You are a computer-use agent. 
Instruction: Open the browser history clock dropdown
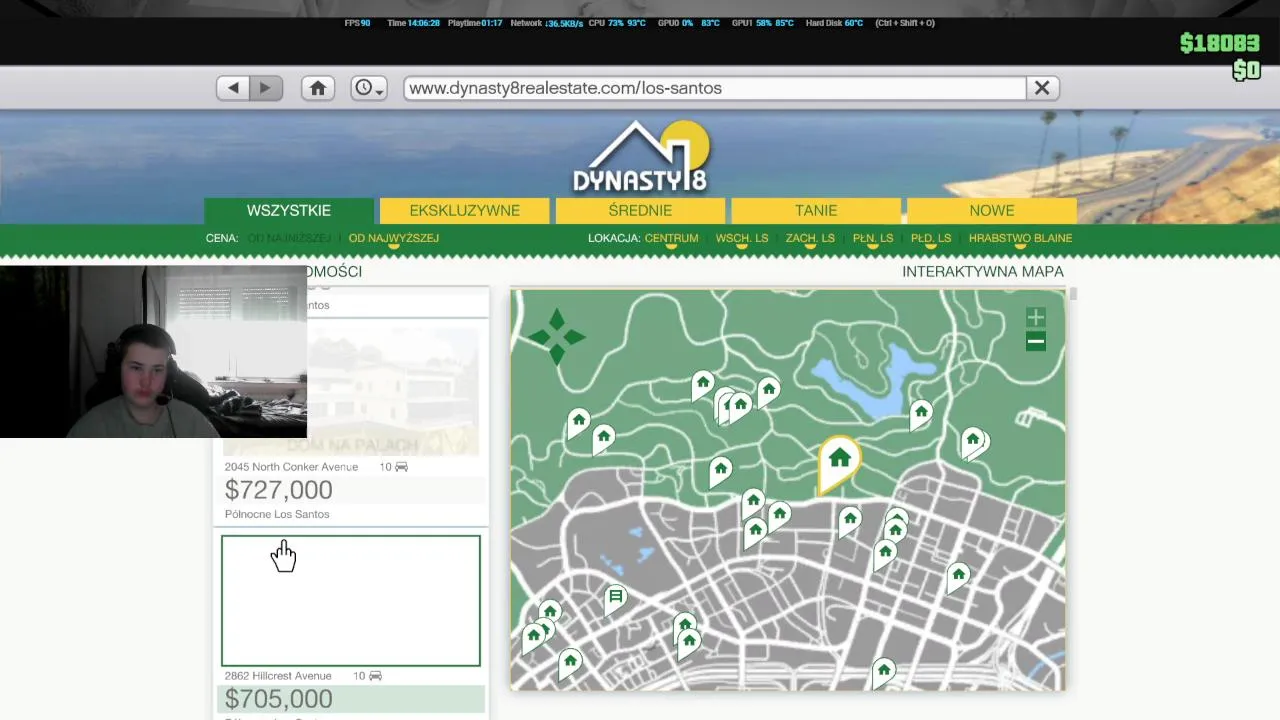pos(368,88)
